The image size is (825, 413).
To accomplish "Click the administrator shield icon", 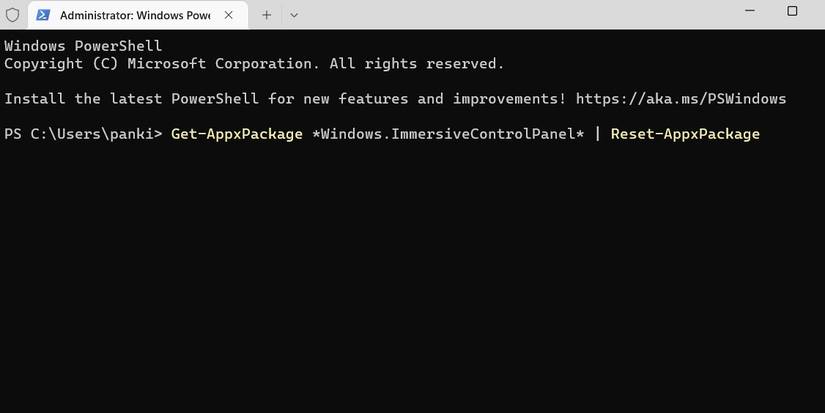I will point(12,15).
